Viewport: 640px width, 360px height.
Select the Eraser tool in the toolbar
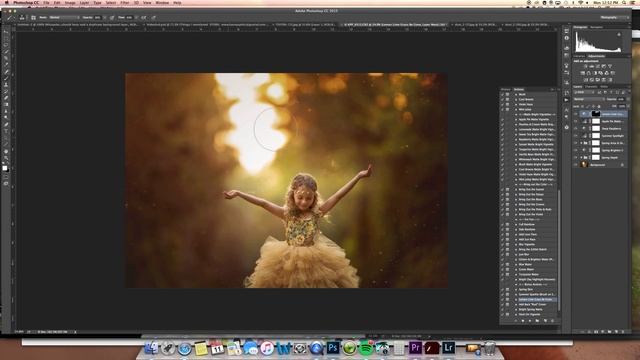6,98
